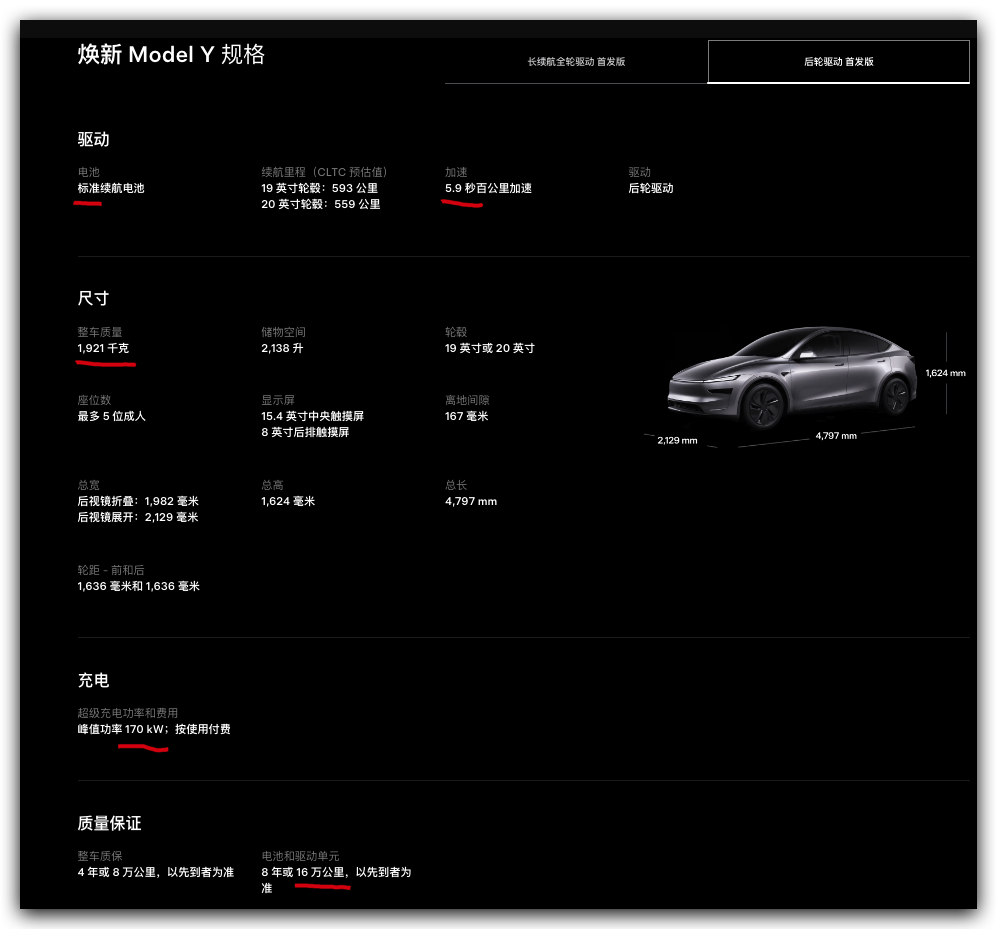Click 最多 5 位成人 seating value

point(111,416)
